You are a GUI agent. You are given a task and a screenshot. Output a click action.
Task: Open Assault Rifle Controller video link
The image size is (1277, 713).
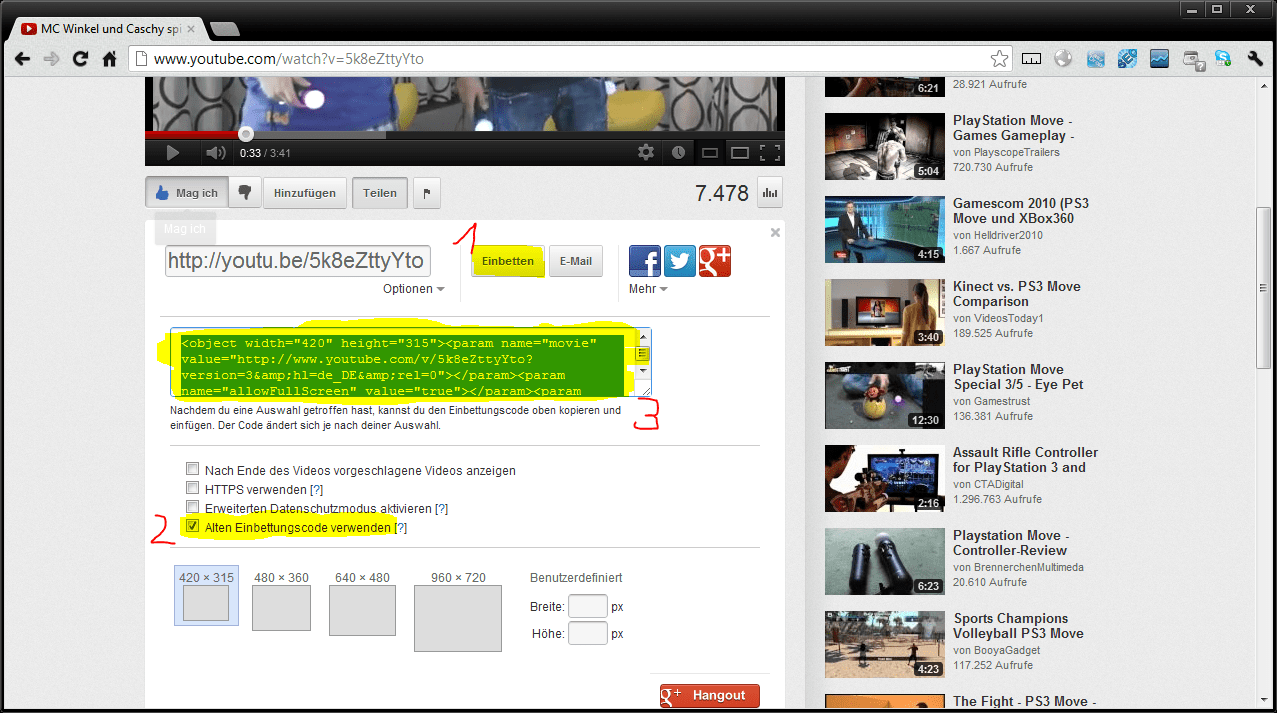pyautogui.click(x=1025, y=460)
